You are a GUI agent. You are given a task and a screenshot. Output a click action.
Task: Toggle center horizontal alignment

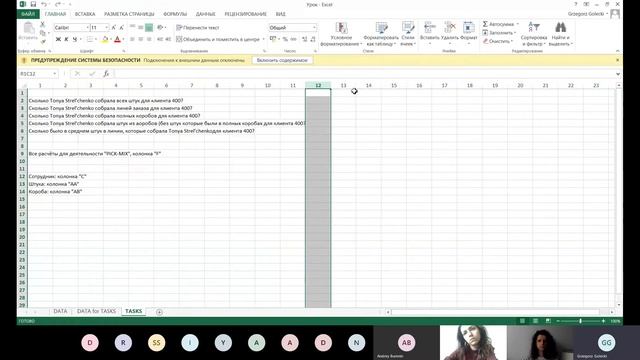click(x=141, y=39)
